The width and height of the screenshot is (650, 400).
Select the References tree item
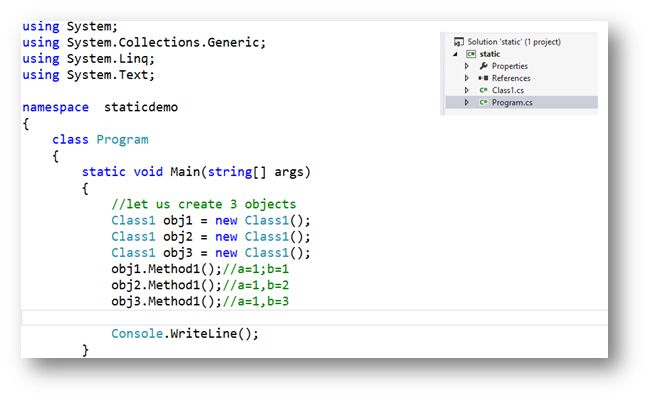click(x=511, y=78)
